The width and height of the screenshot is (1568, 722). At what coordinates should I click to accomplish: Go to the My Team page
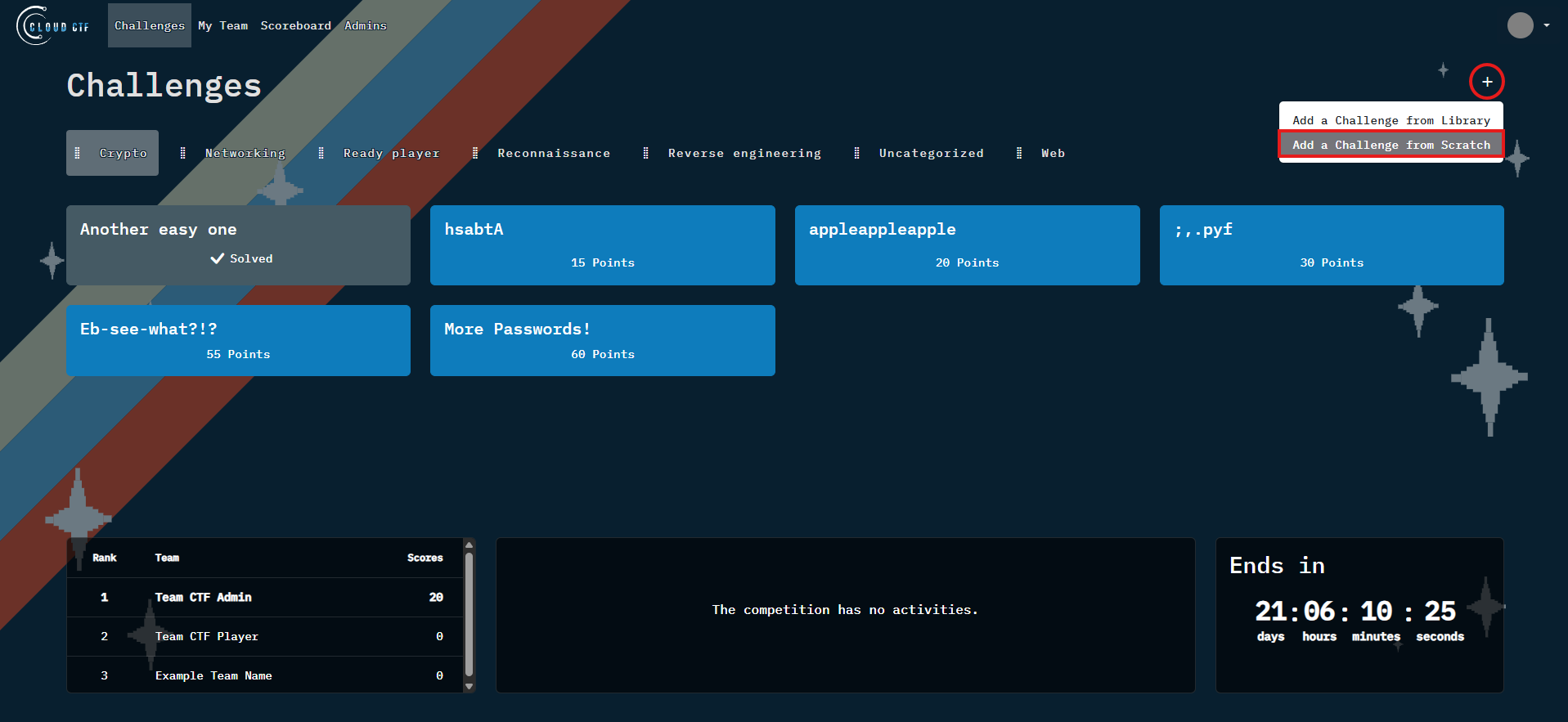[x=222, y=25]
